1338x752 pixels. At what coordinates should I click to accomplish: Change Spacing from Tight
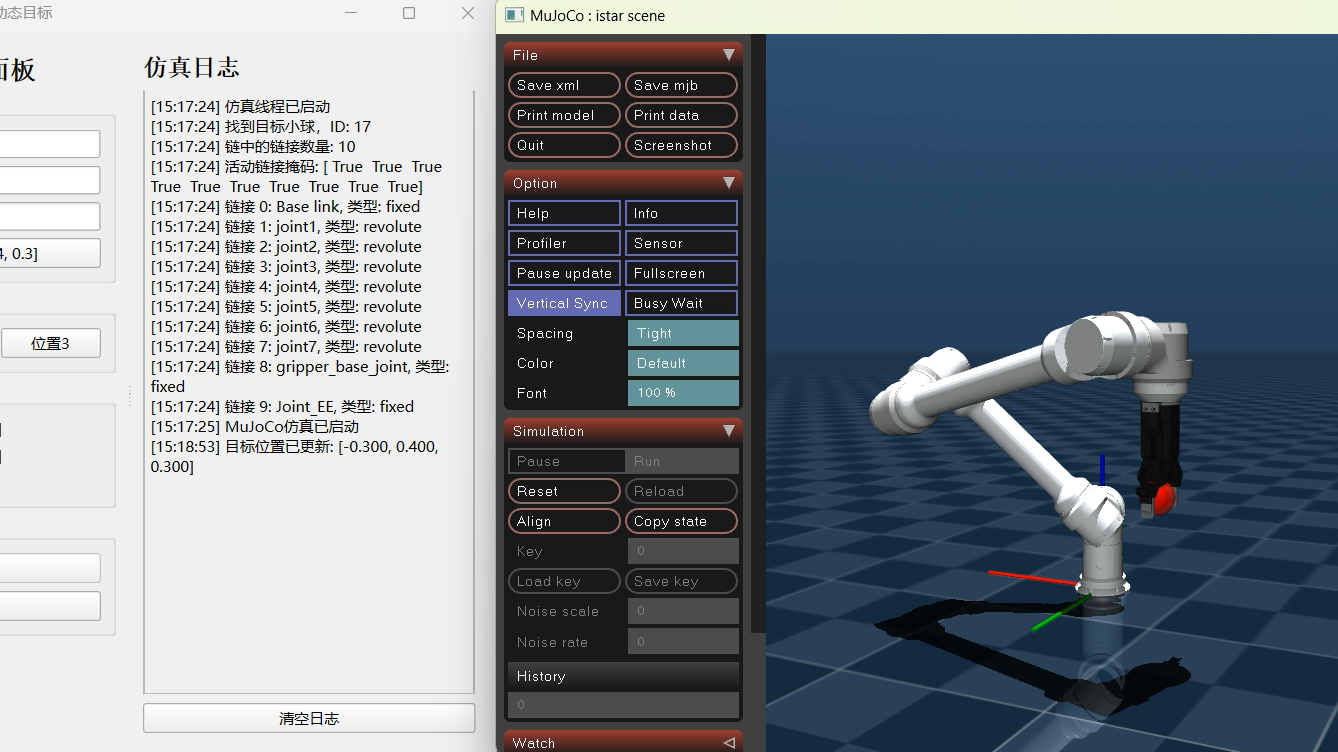coord(683,333)
